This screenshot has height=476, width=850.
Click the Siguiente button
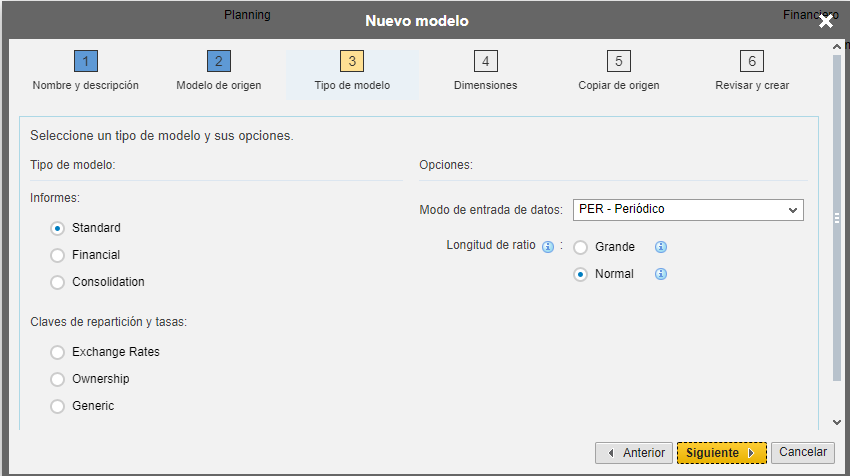pos(722,453)
